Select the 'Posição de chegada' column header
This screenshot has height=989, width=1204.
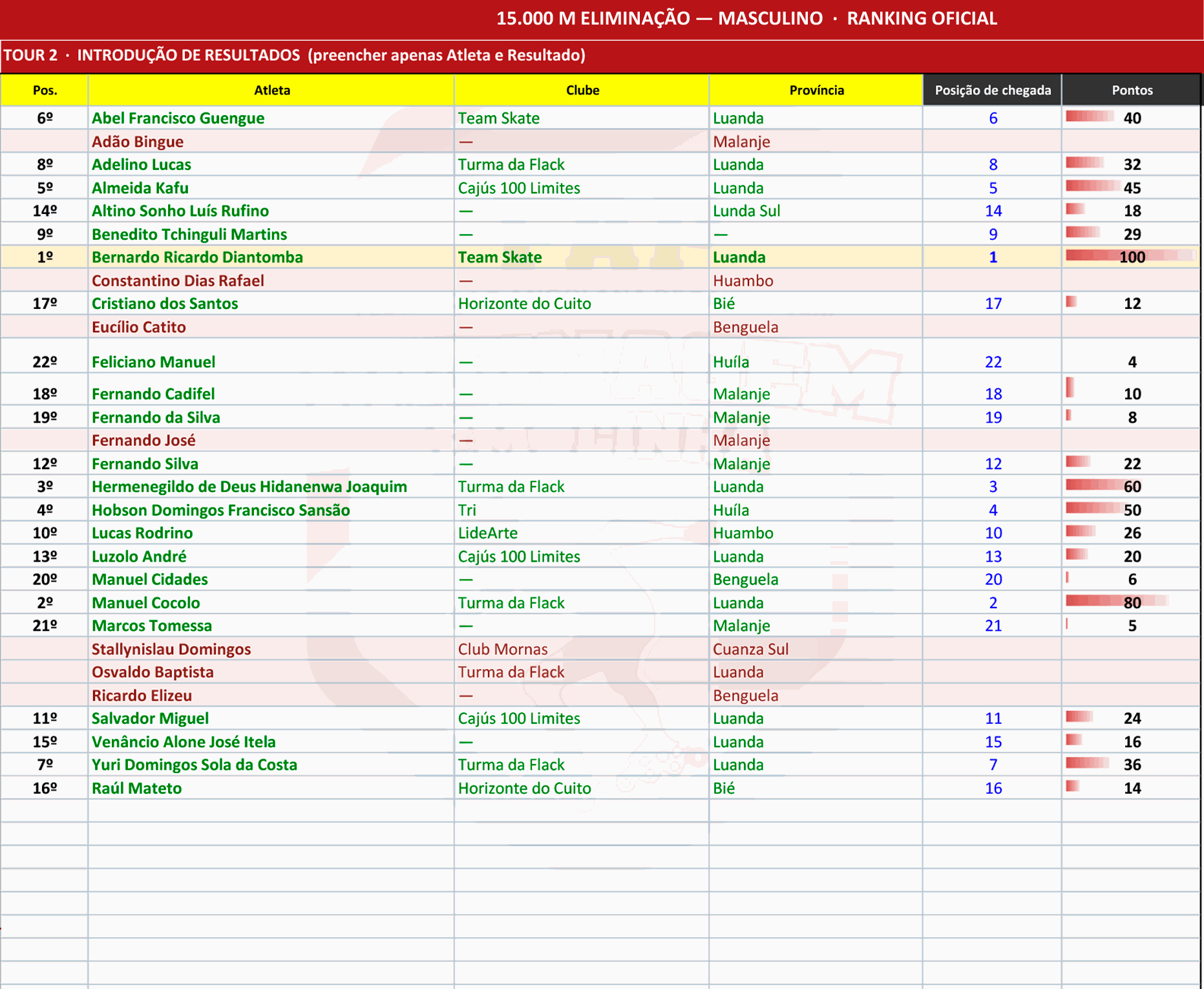(x=992, y=90)
